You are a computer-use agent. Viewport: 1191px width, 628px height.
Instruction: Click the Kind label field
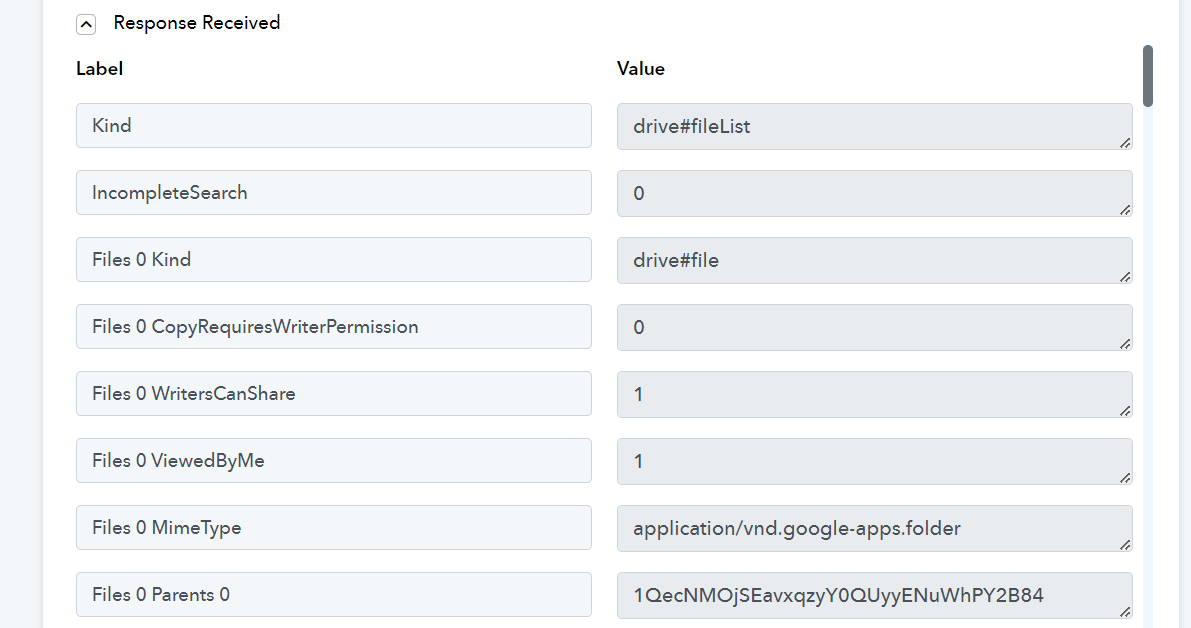coord(333,125)
